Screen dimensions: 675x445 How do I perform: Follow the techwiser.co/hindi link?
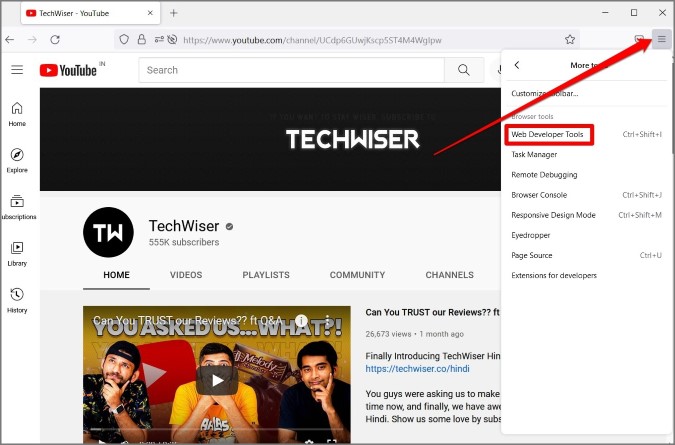pos(417,369)
